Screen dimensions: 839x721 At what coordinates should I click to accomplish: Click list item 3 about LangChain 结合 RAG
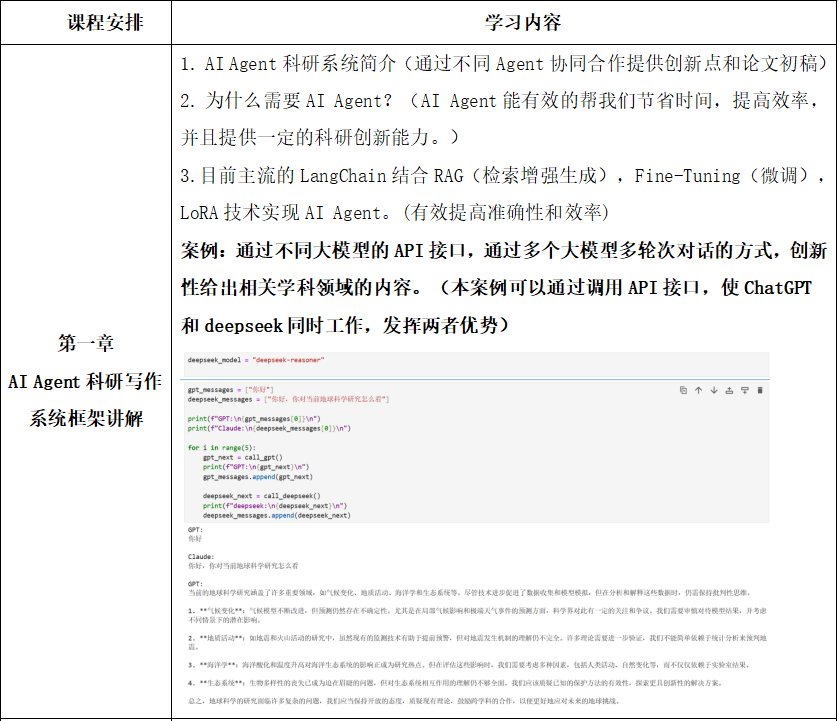pyautogui.click(x=502, y=176)
